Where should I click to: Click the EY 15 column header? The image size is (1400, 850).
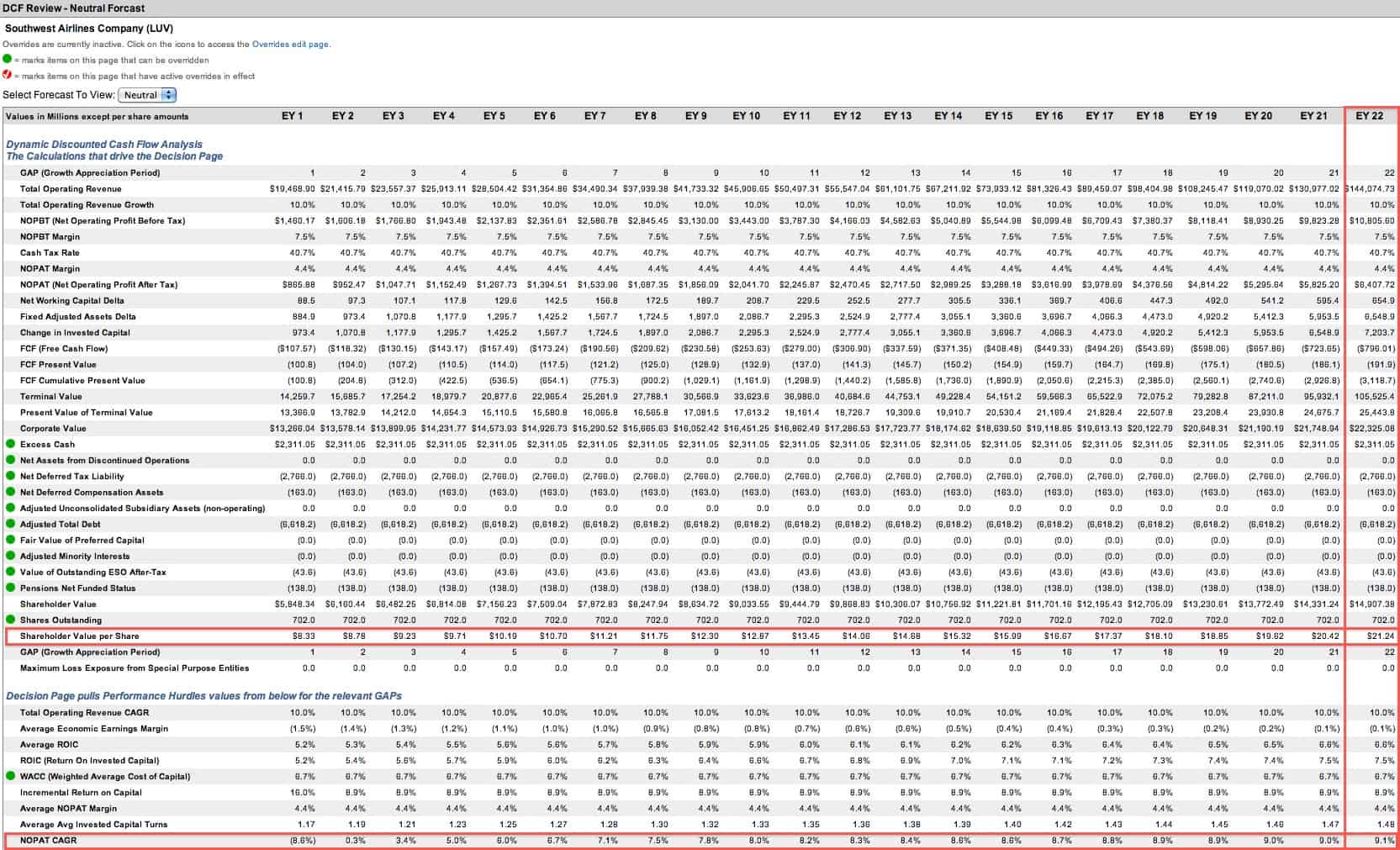coord(998,116)
